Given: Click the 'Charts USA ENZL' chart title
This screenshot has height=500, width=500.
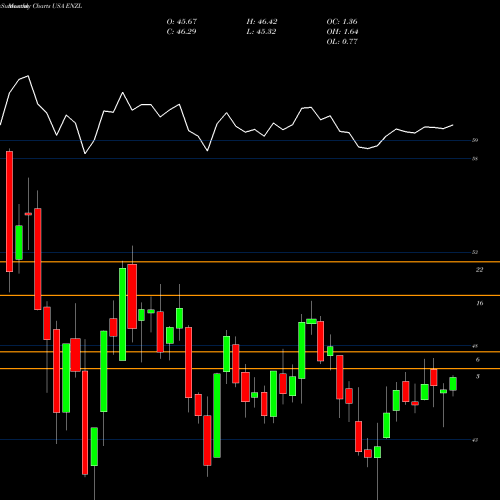Looking at the screenshot, I should [x=57, y=6].
